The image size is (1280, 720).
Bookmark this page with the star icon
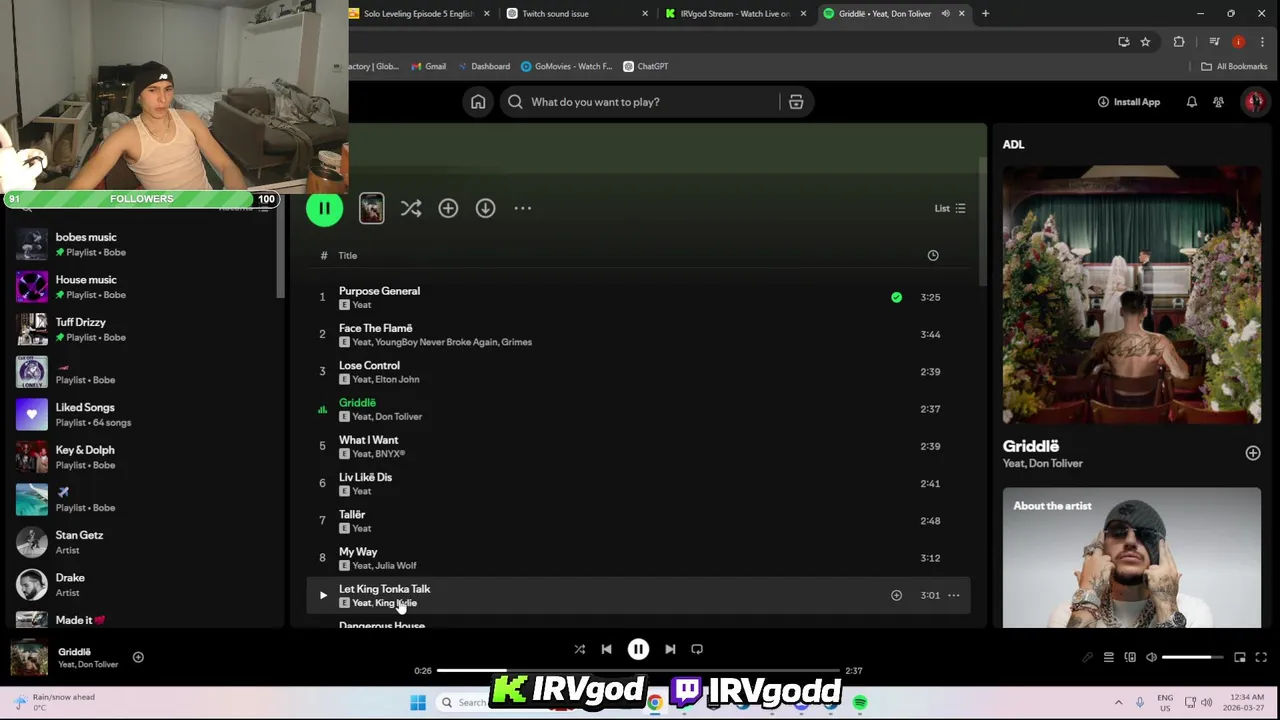[1145, 41]
